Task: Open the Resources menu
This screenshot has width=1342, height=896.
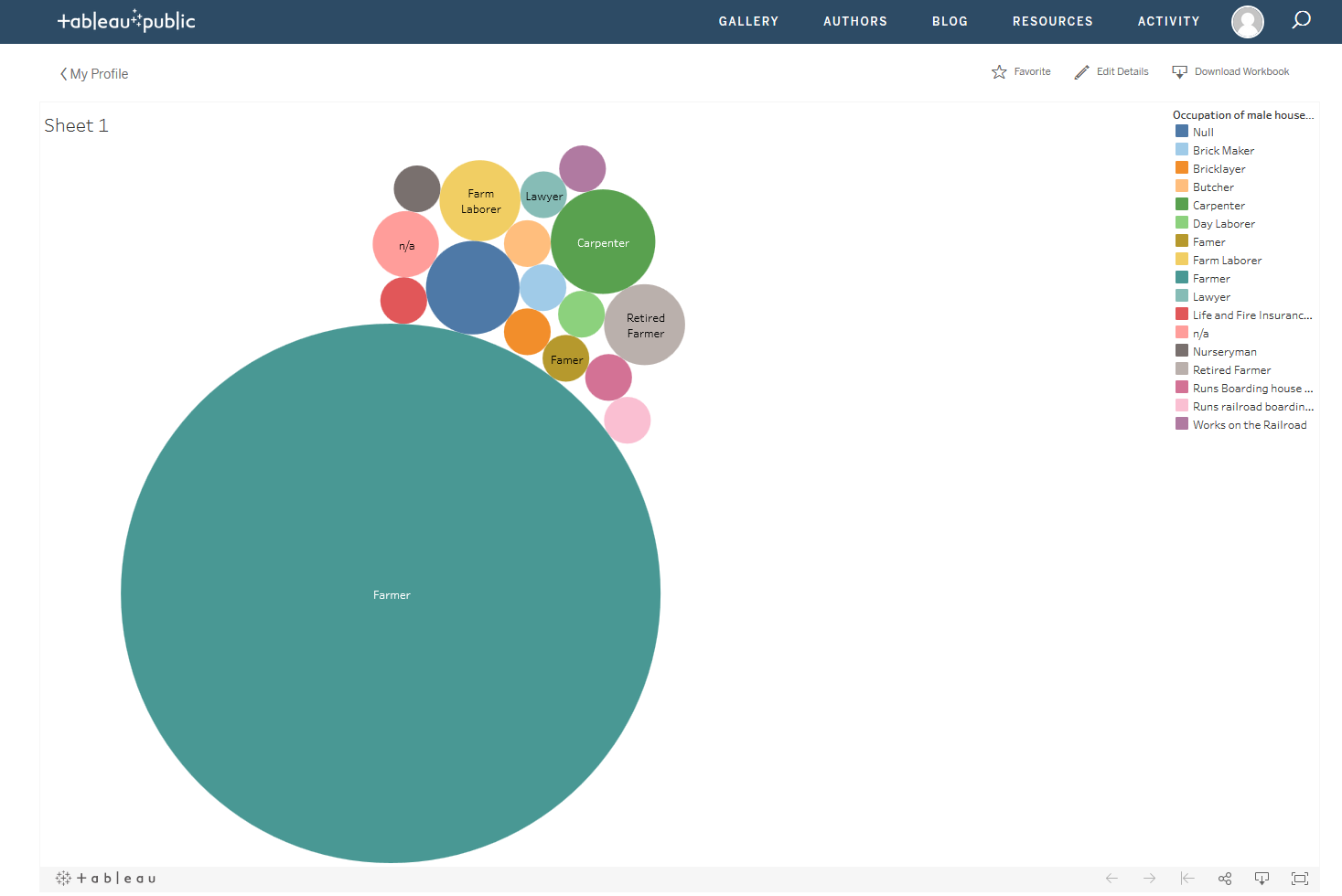Action: pos(1052,21)
